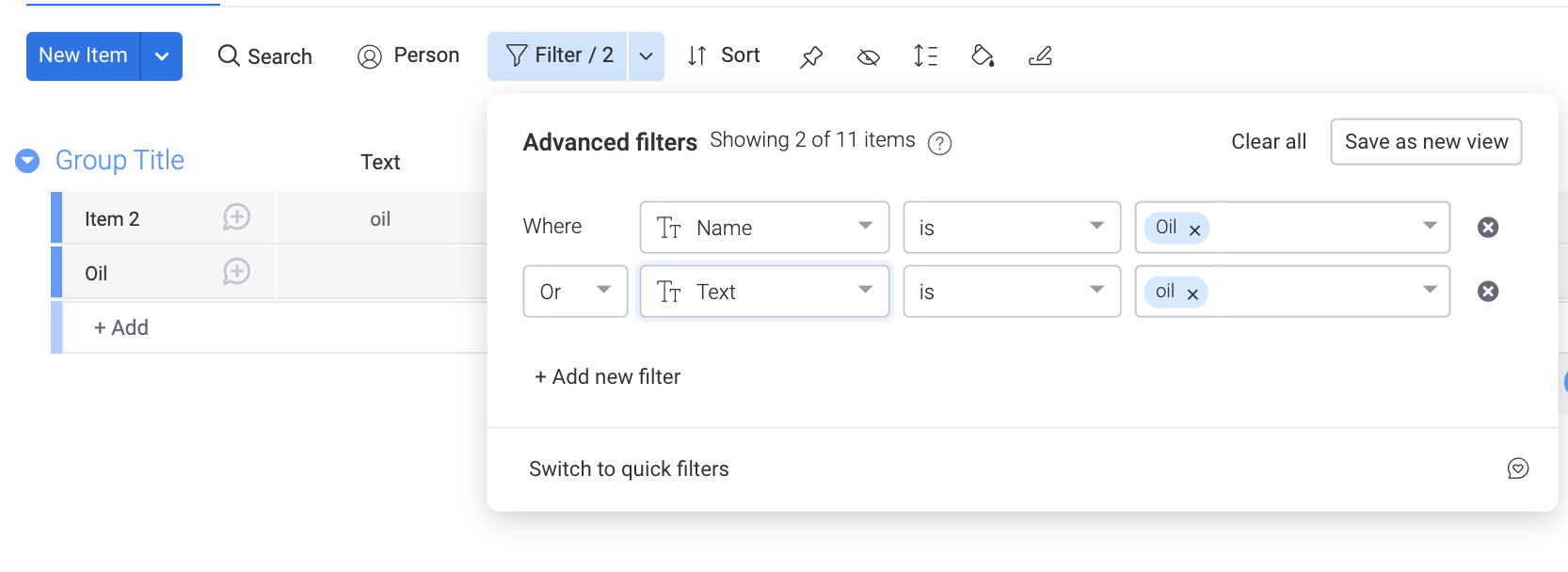Open the New Item dropdown arrow
The height and width of the screenshot is (572, 1568).
pyautogui.click(x=162, y=56)
